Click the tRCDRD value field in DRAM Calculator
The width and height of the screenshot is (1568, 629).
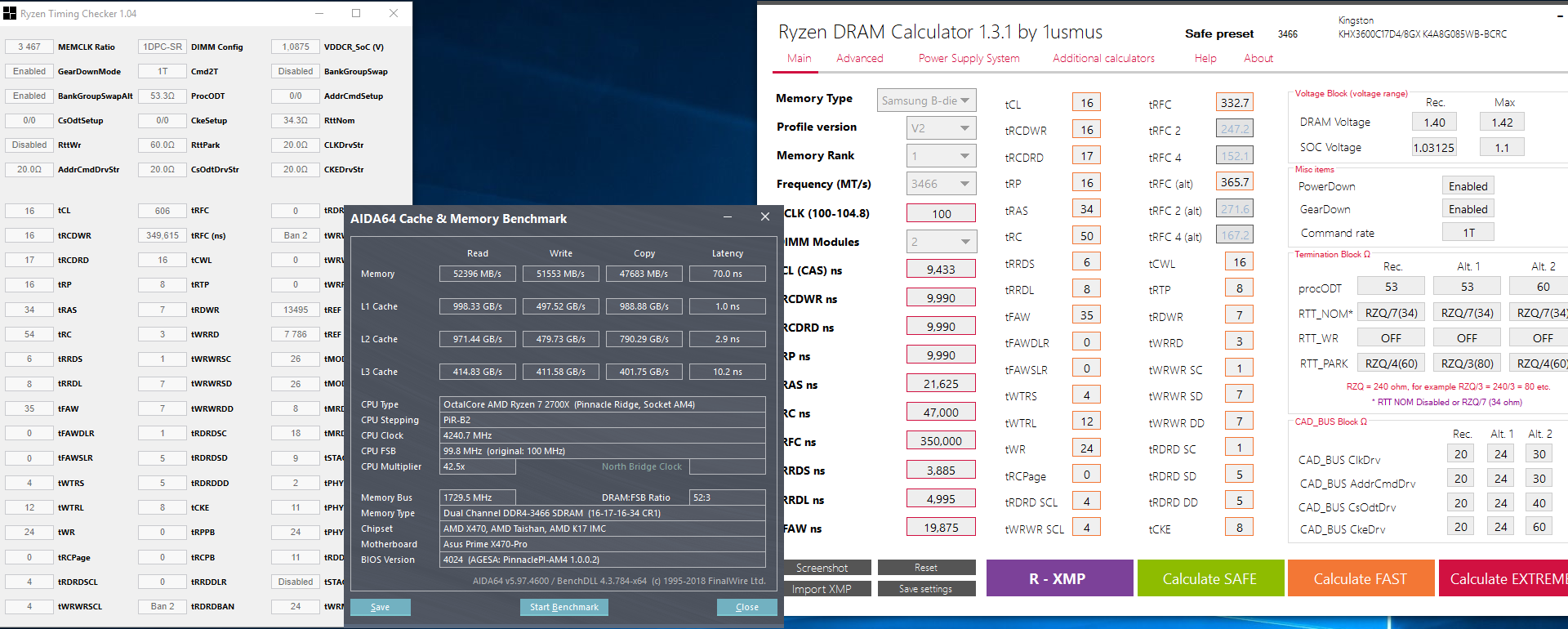pyautogui.click(x=1086, y=156)
